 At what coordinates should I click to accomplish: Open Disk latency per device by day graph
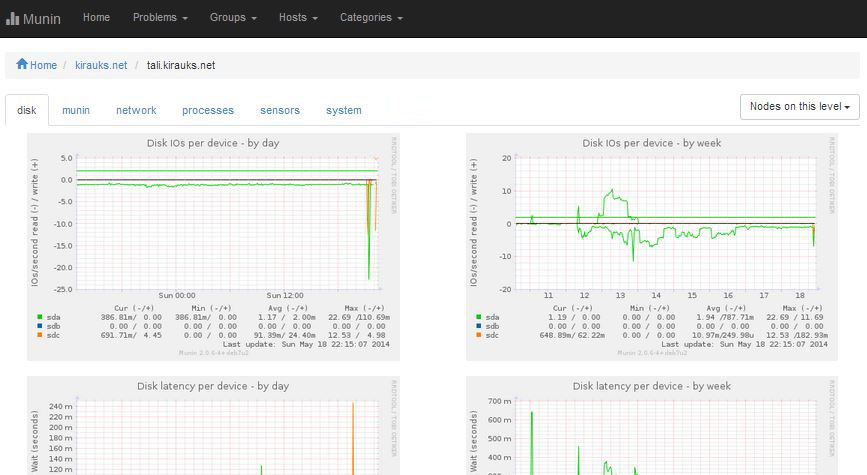pyautogui.click(x=213, y=425)
